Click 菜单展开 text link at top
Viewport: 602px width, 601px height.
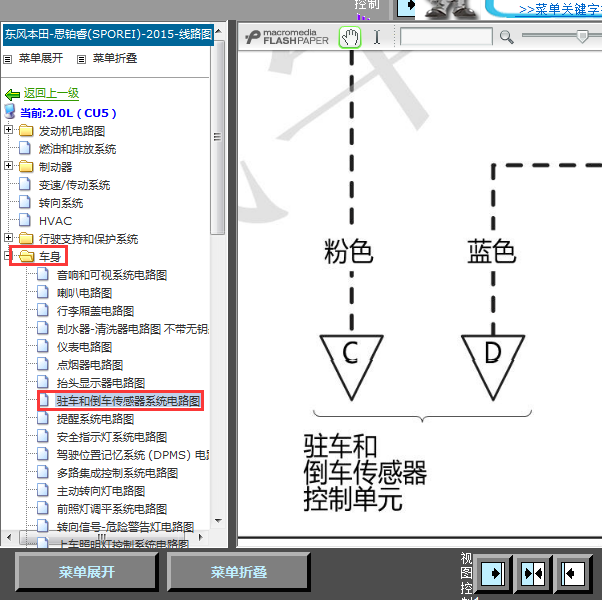41,58
